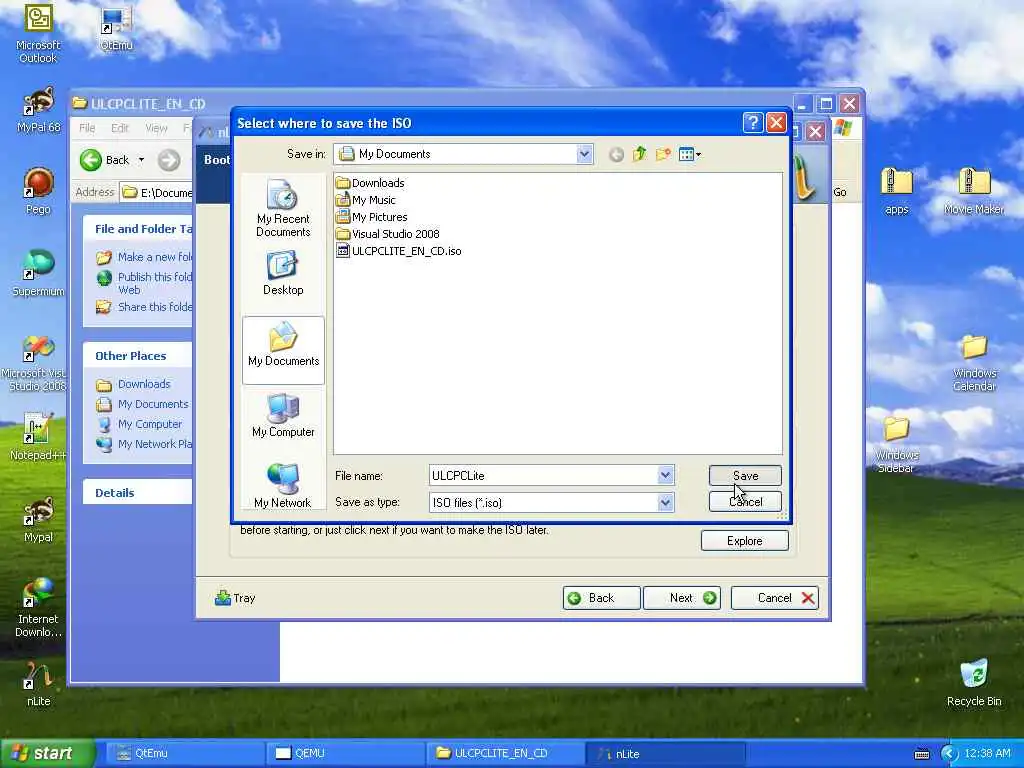Viewport: 1024px width, 768px height.
Task: Open Windows Sidebar desktop folder
Action: click(x=896, y=445)
